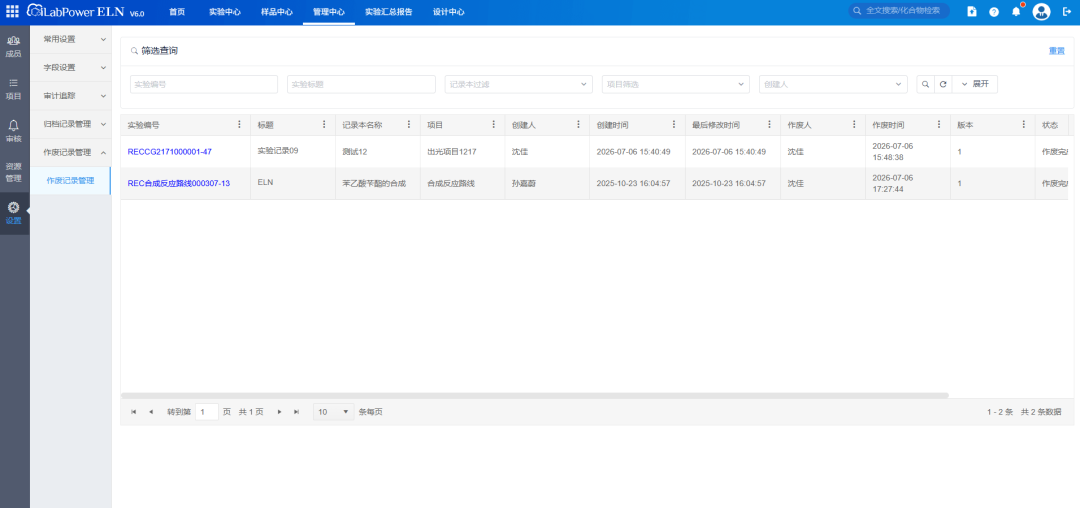Switch to the 实验中心 tab
1080x508 pixels.
point(225,12)
